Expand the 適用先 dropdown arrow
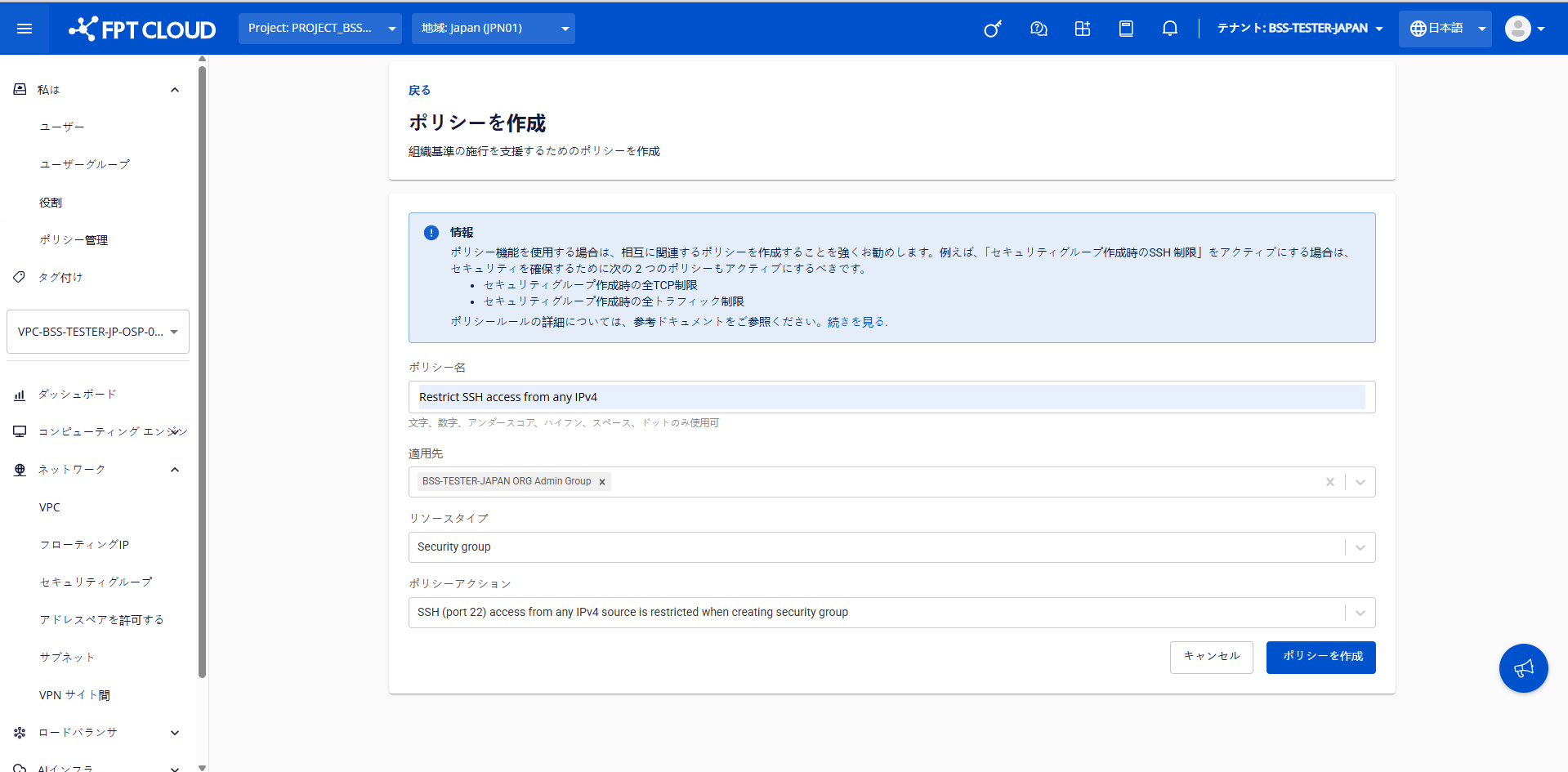 1360,482
